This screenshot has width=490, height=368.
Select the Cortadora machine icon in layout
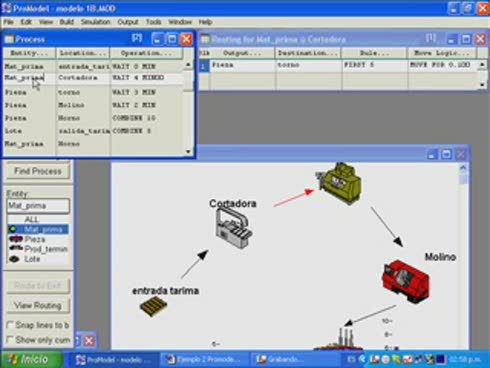point(233,228)
